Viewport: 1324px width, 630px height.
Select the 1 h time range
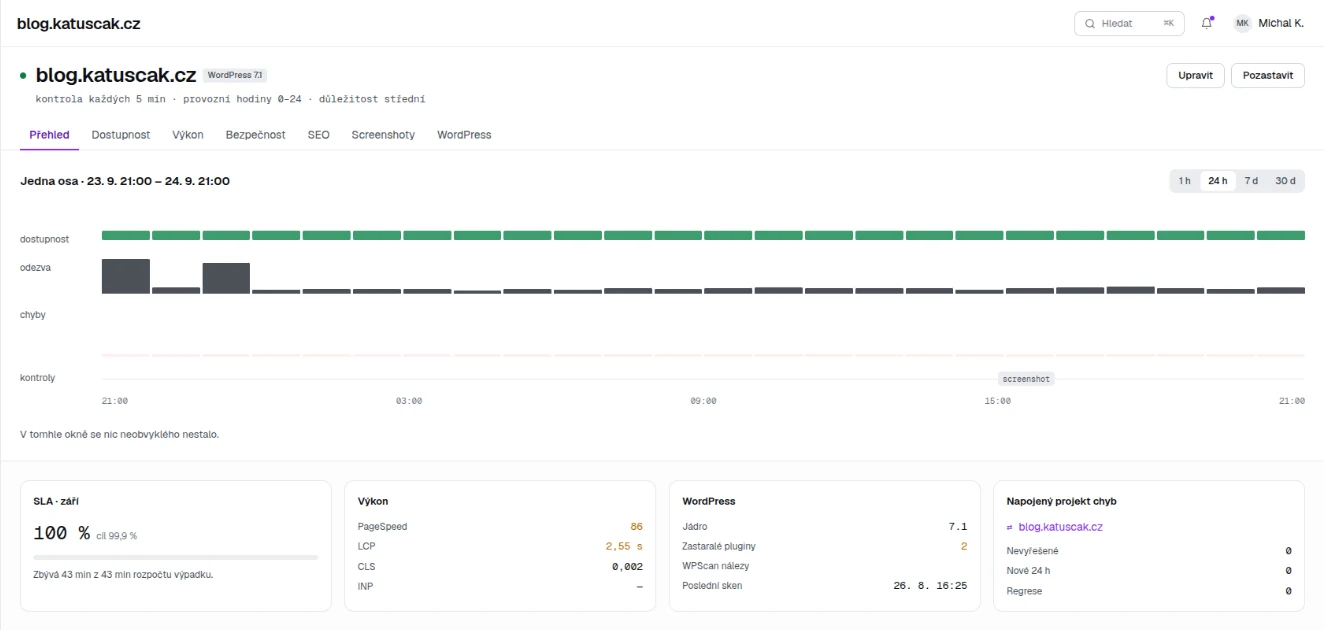pyautogui.click(x=1185, y=181)
